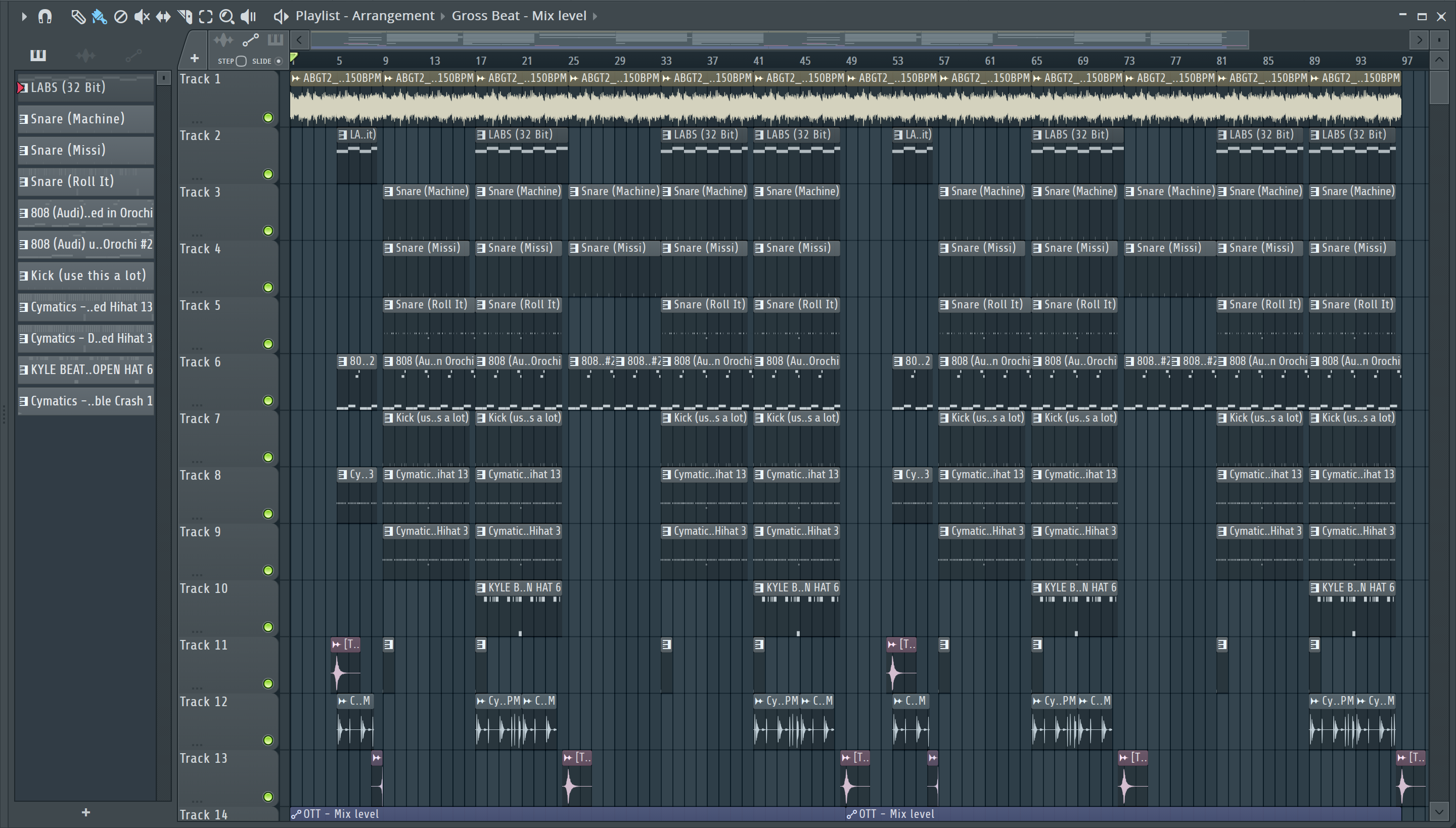Enable the STEP option
The width and height of the screenshot is (1456, 828).
(x=241, y=61)
